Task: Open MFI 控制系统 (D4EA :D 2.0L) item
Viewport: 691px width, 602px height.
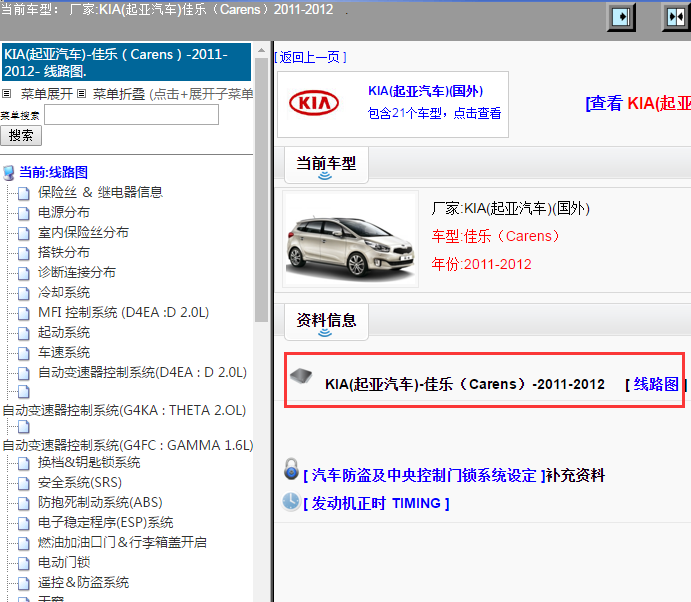Action: [x=123, y=313]
